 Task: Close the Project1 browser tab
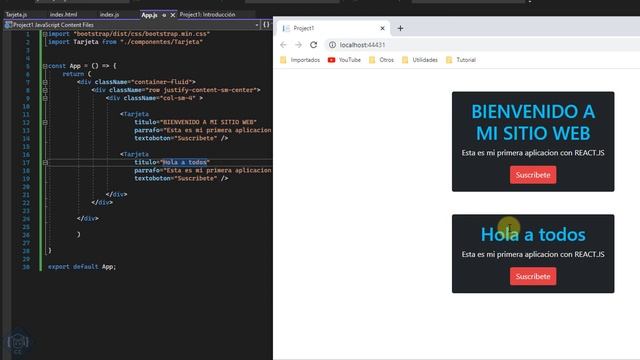coord(382,28)
